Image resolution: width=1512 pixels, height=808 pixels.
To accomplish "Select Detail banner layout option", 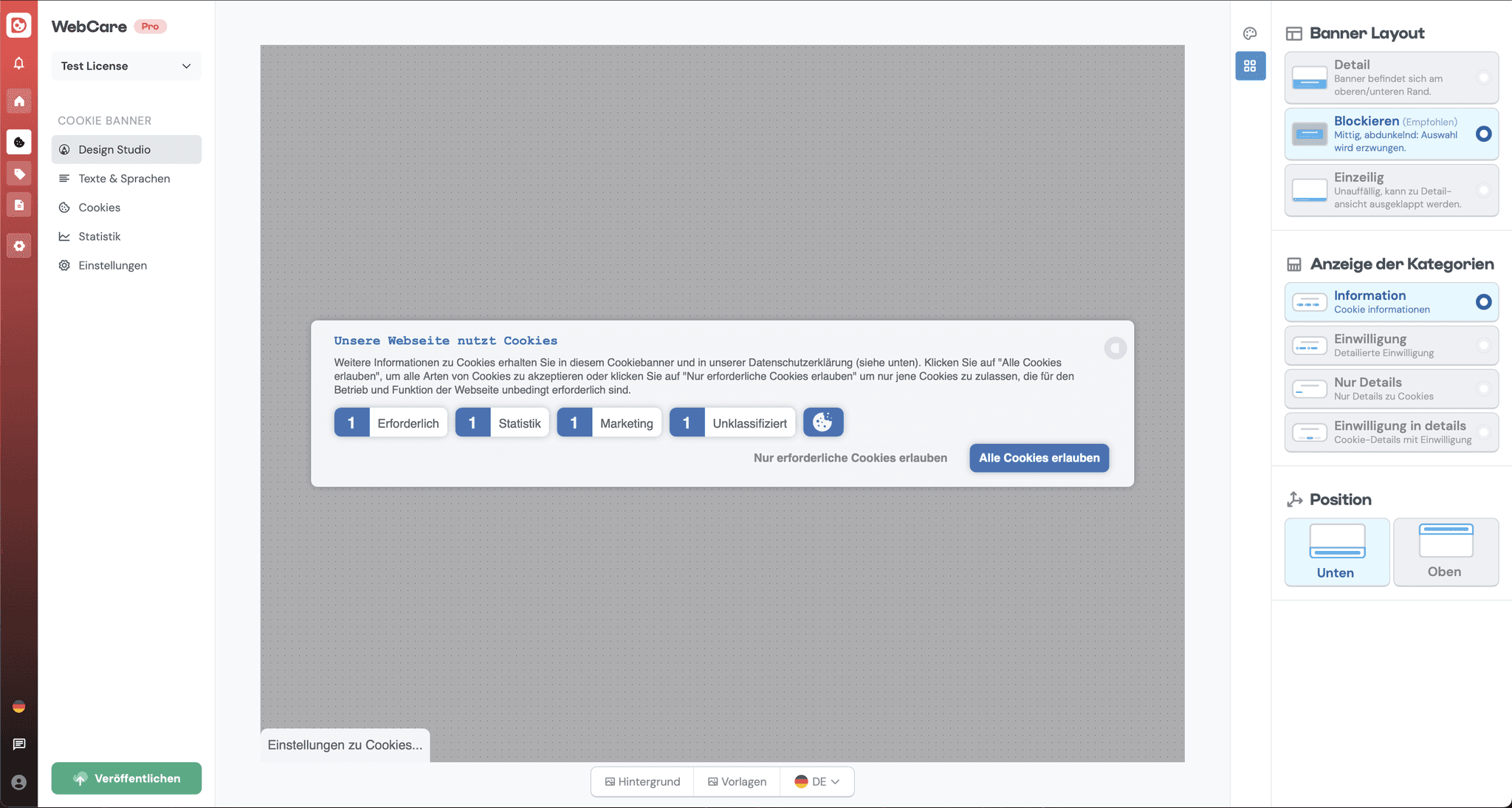I will click(1391, 78).
